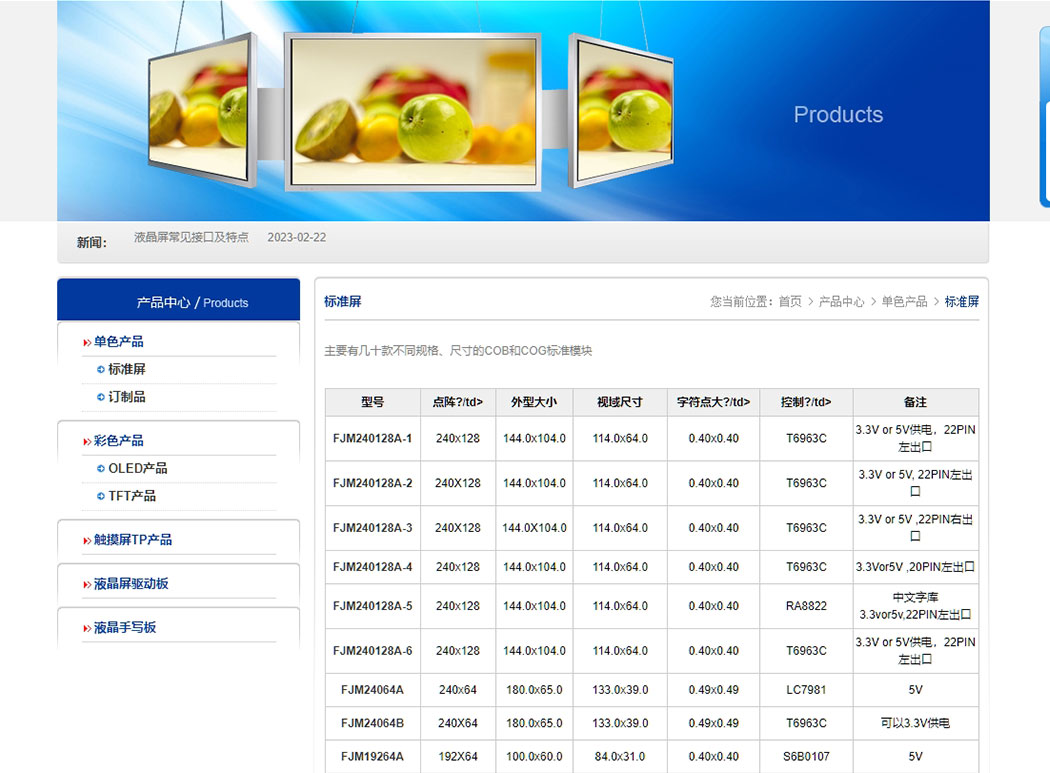The image size is (1050, 773).
Task: Open the 单色产品 category
Action: 119,342
